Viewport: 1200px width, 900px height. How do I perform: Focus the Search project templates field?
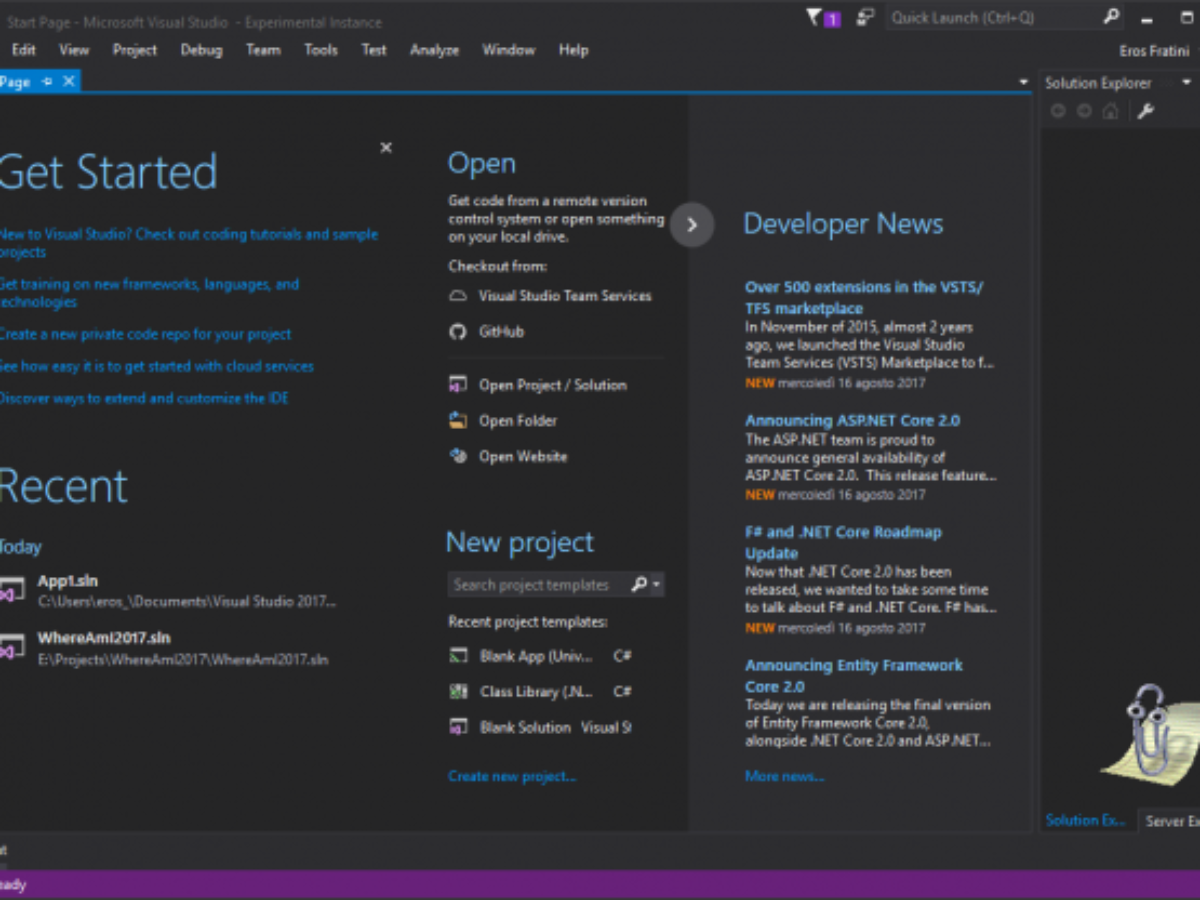point(538,585)
